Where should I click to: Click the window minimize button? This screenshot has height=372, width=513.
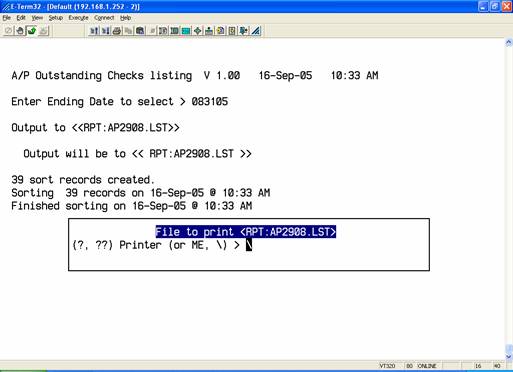coord(483,6)
